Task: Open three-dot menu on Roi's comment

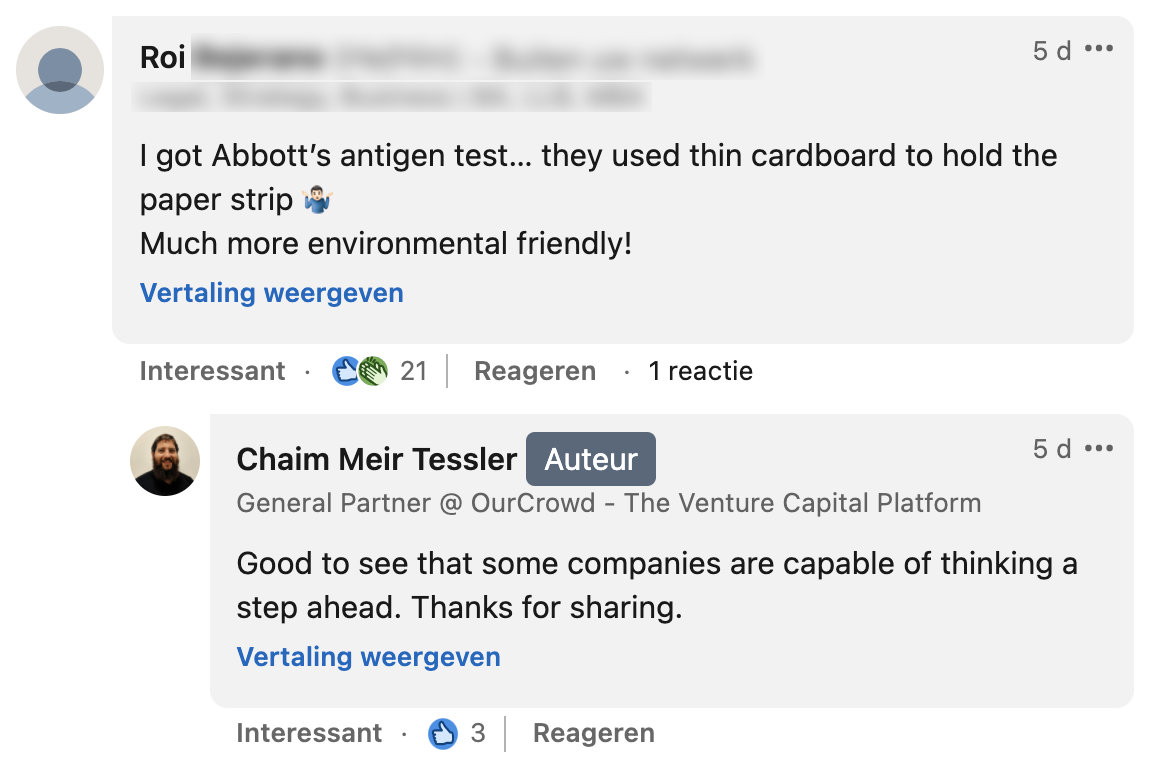Action: (x=1099, y=49)
